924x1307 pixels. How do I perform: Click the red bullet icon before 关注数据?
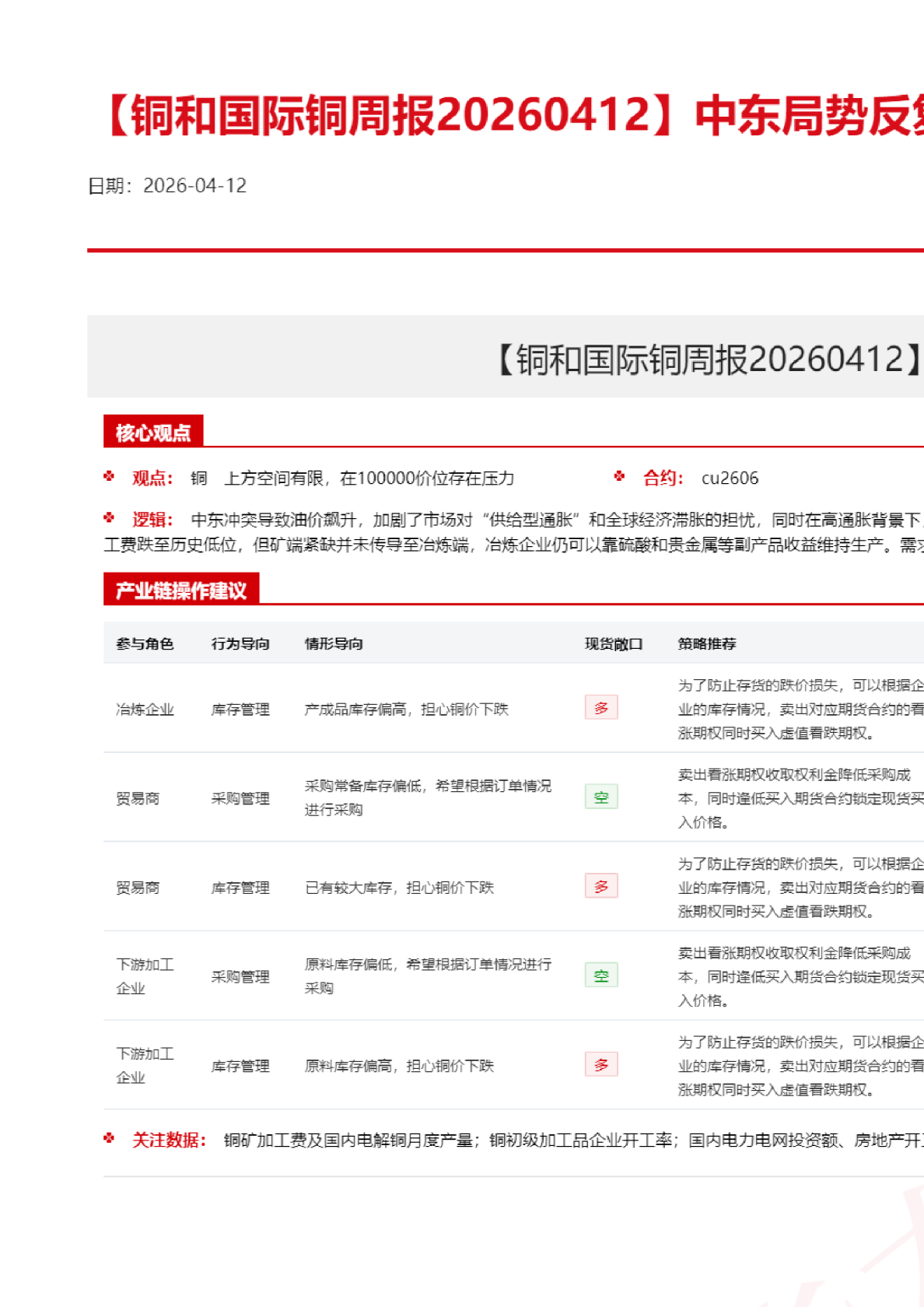point(109,1138)
